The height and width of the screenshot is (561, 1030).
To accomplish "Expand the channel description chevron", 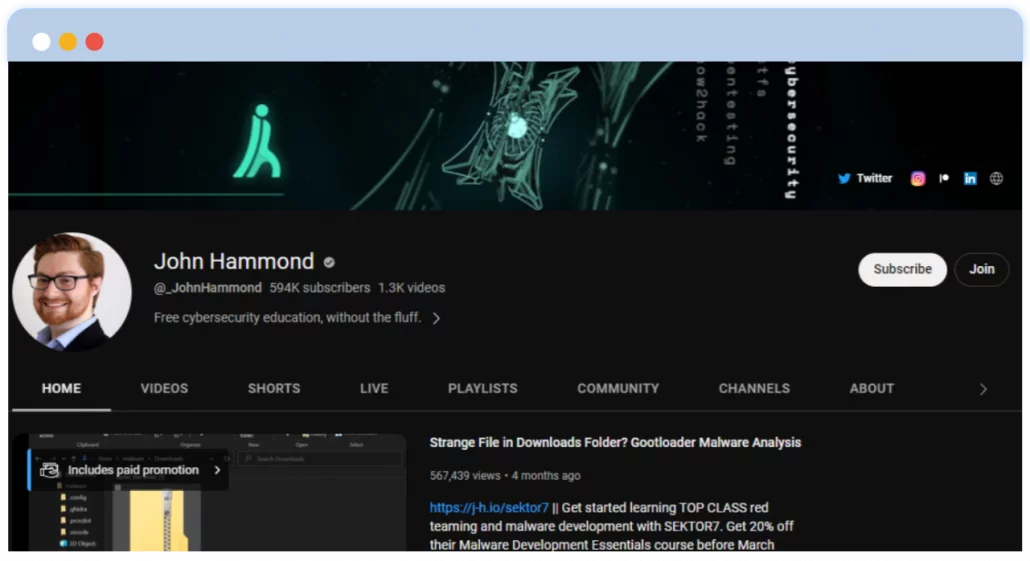I will point(436,318).
